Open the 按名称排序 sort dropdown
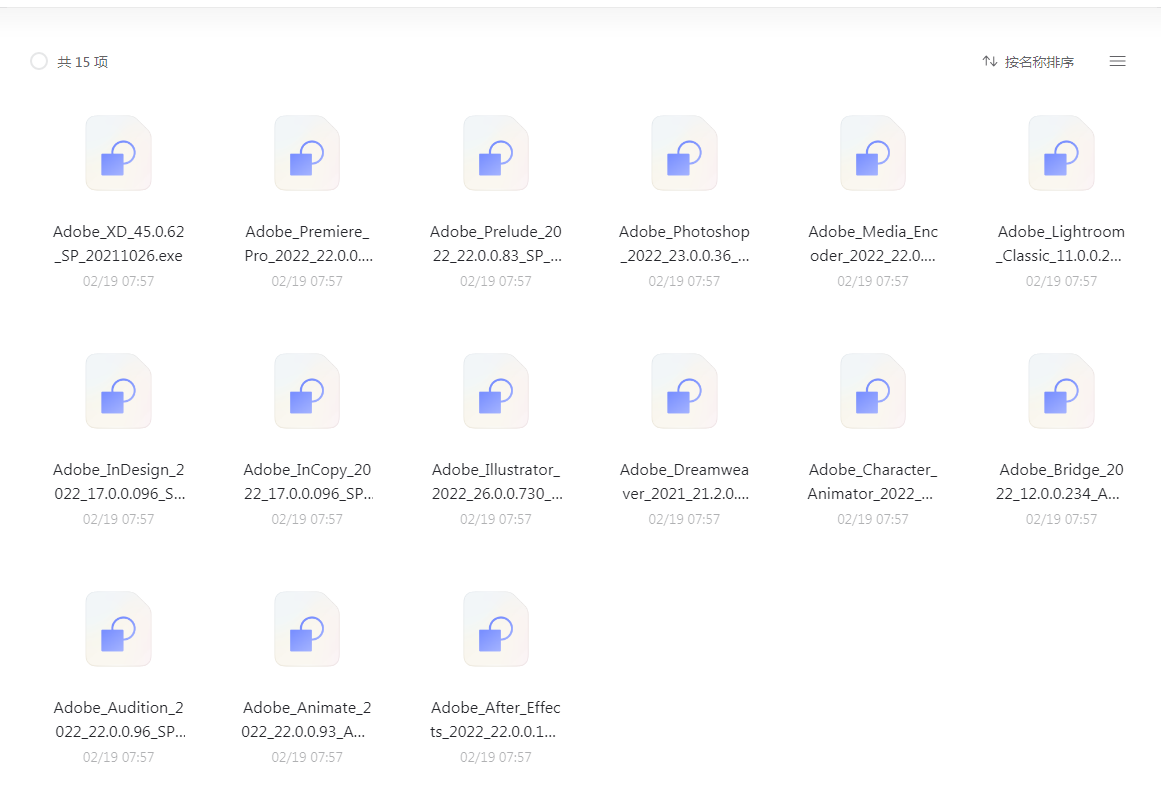Viewport: 1161px width, 806px height. [x=1039, y=62]
